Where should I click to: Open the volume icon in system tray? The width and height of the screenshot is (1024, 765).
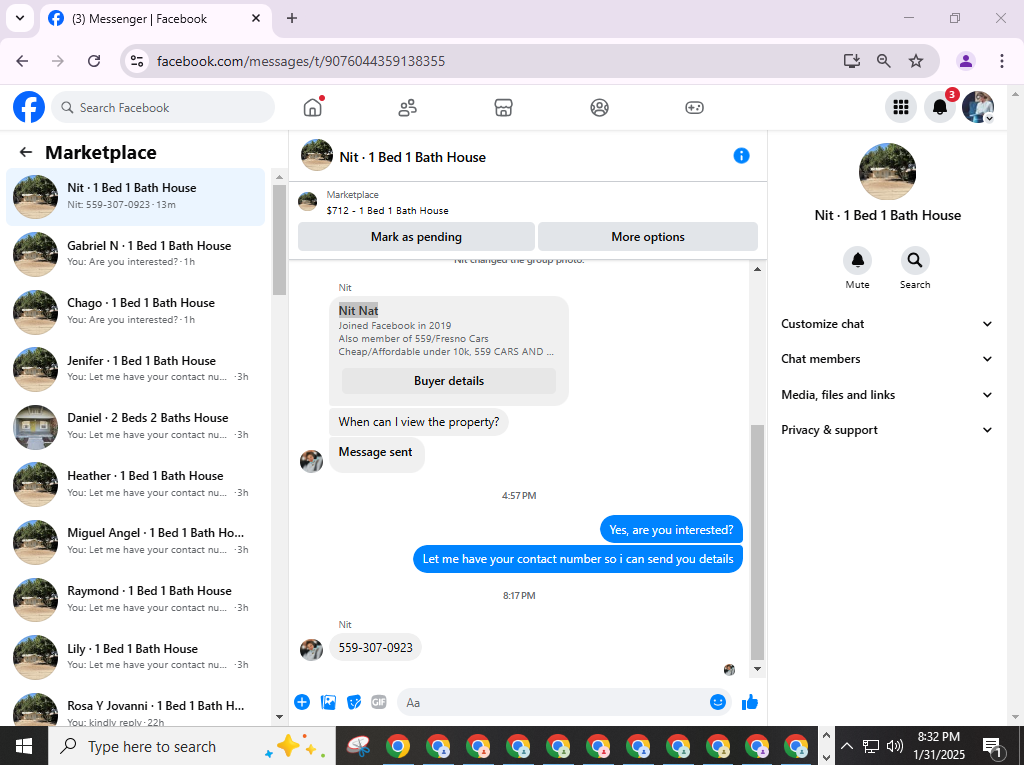[895, 745]
